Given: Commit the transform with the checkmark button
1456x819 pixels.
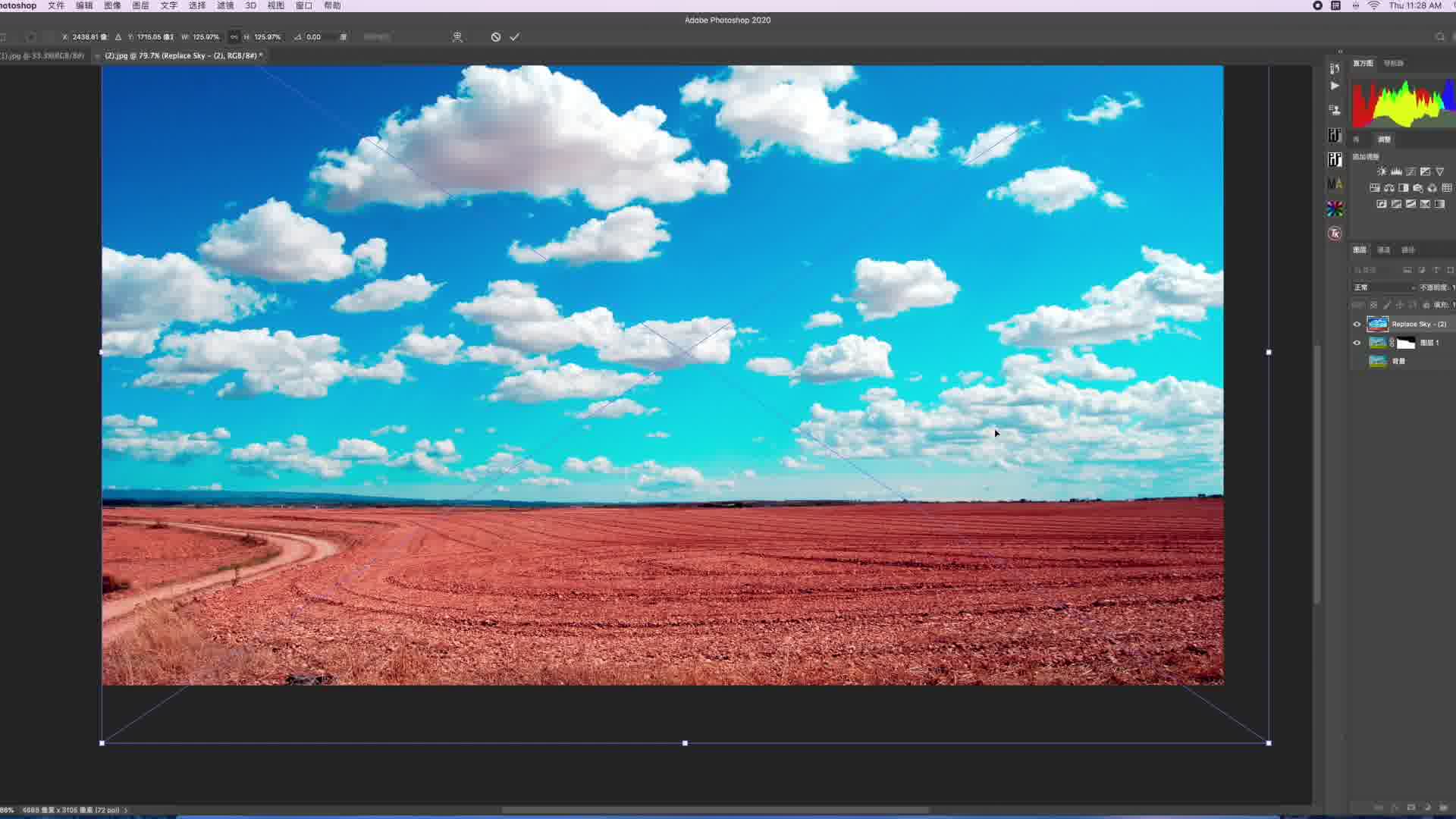Looking at the screenshot, I should [x=515, y=36].
